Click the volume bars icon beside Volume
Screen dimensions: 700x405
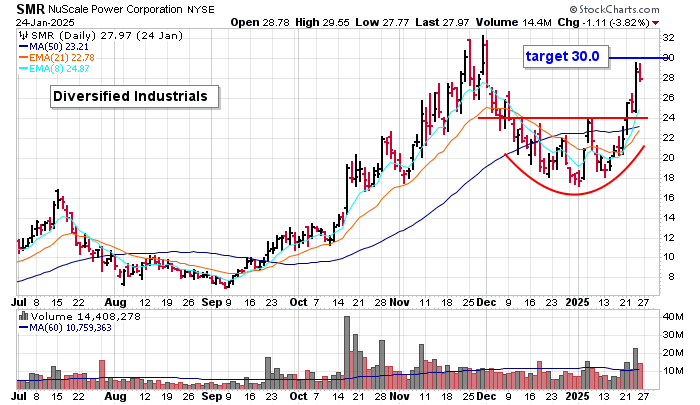click(23, 316)
